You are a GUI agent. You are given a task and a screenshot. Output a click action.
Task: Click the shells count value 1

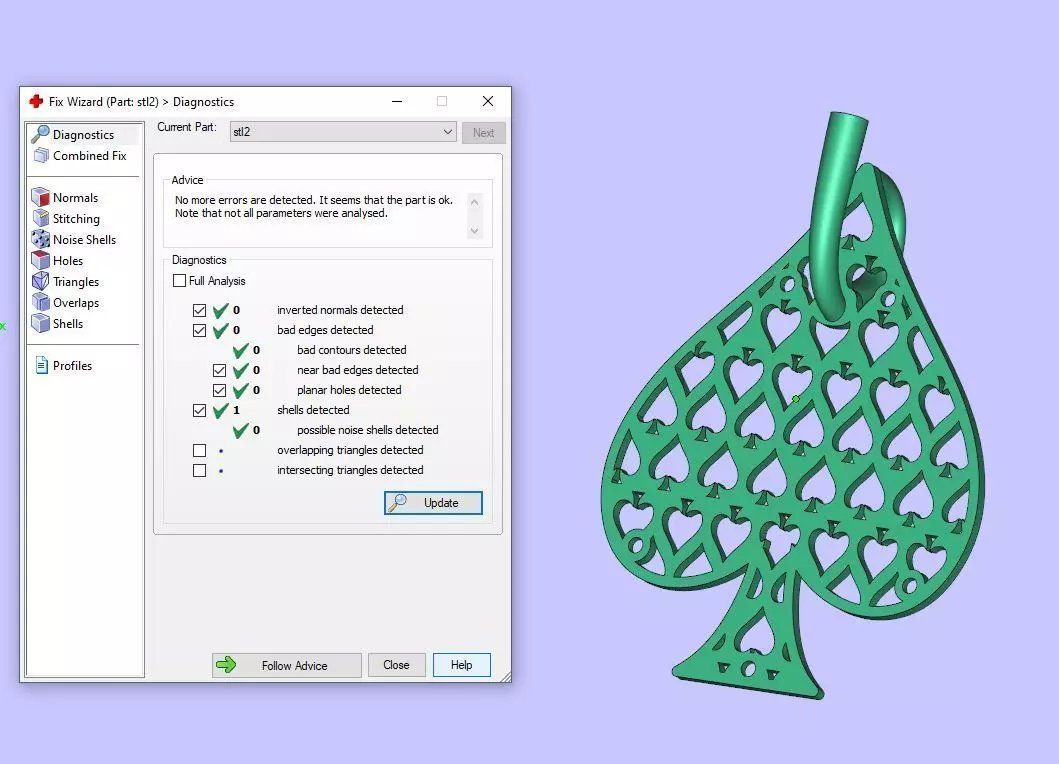click(236, 410)
